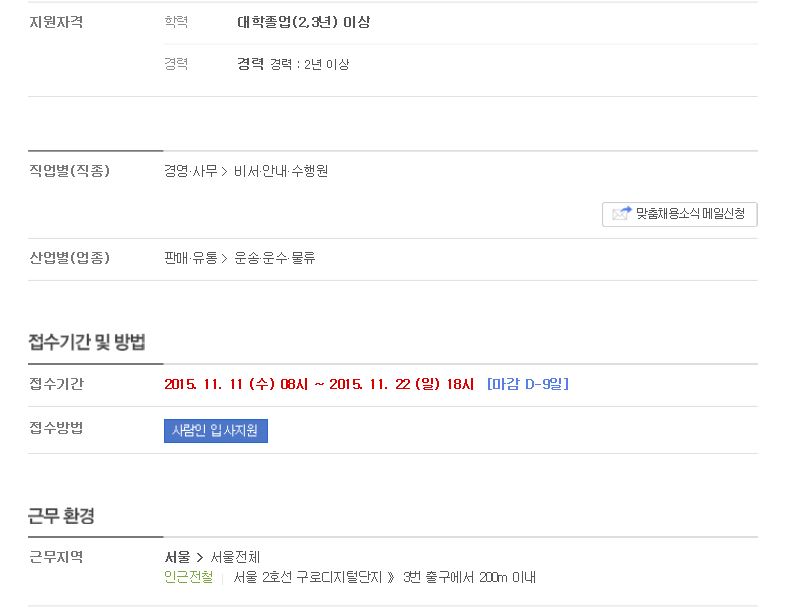Open the 운송·운수·물류 industry link
The width and height of the screenshot is (786, 615).
coord(275,258)
